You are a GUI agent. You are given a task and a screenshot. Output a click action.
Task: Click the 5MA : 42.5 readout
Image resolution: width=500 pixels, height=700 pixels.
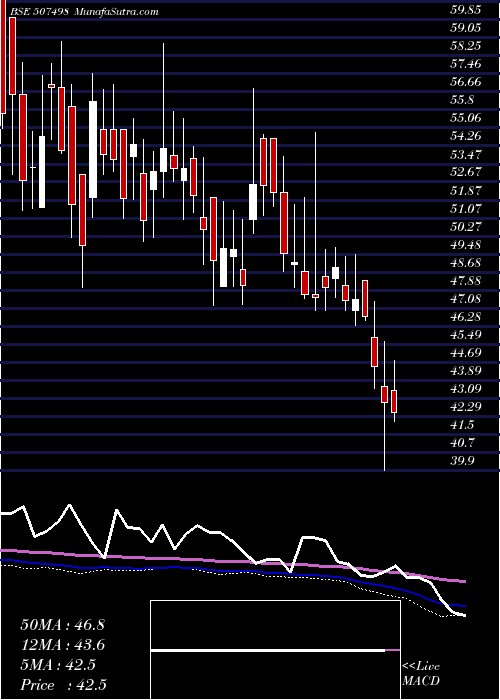[58, 665]
